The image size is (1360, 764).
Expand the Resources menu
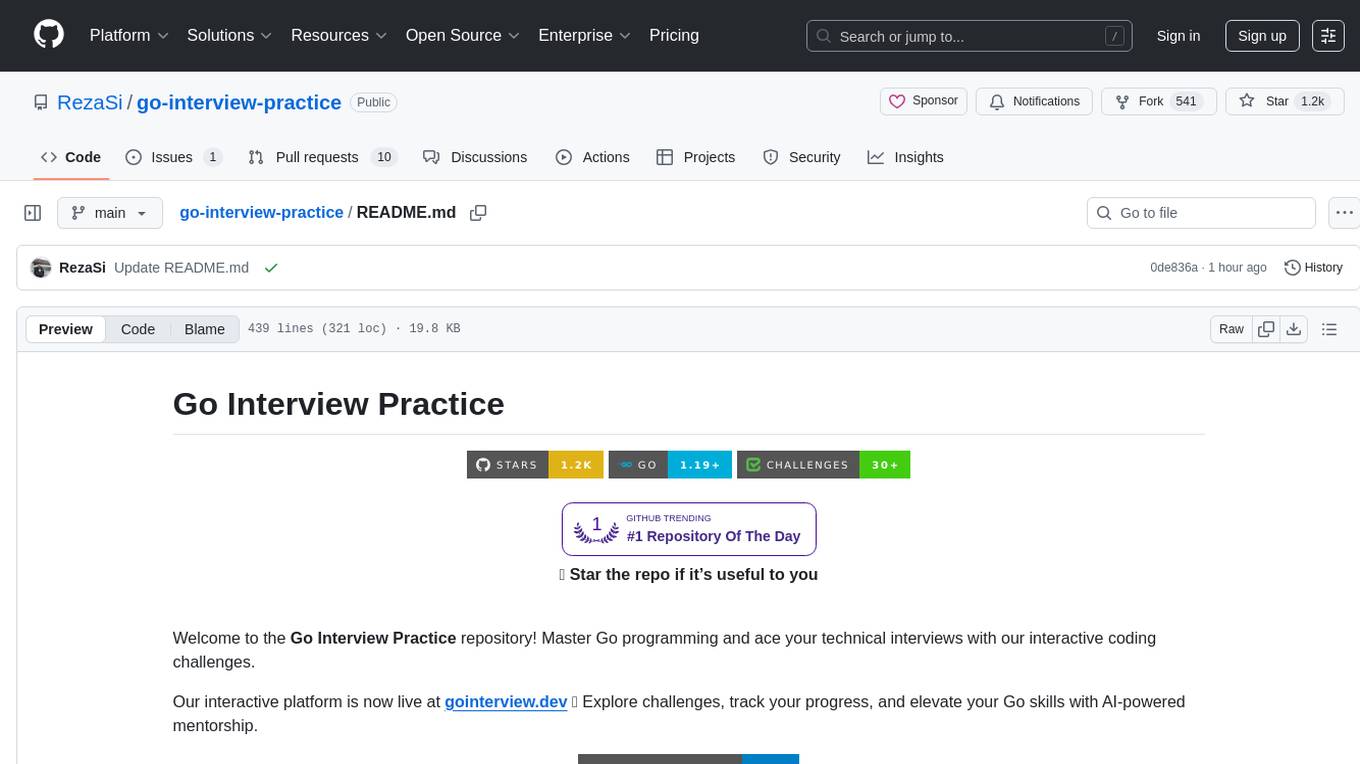coord(339,35)
